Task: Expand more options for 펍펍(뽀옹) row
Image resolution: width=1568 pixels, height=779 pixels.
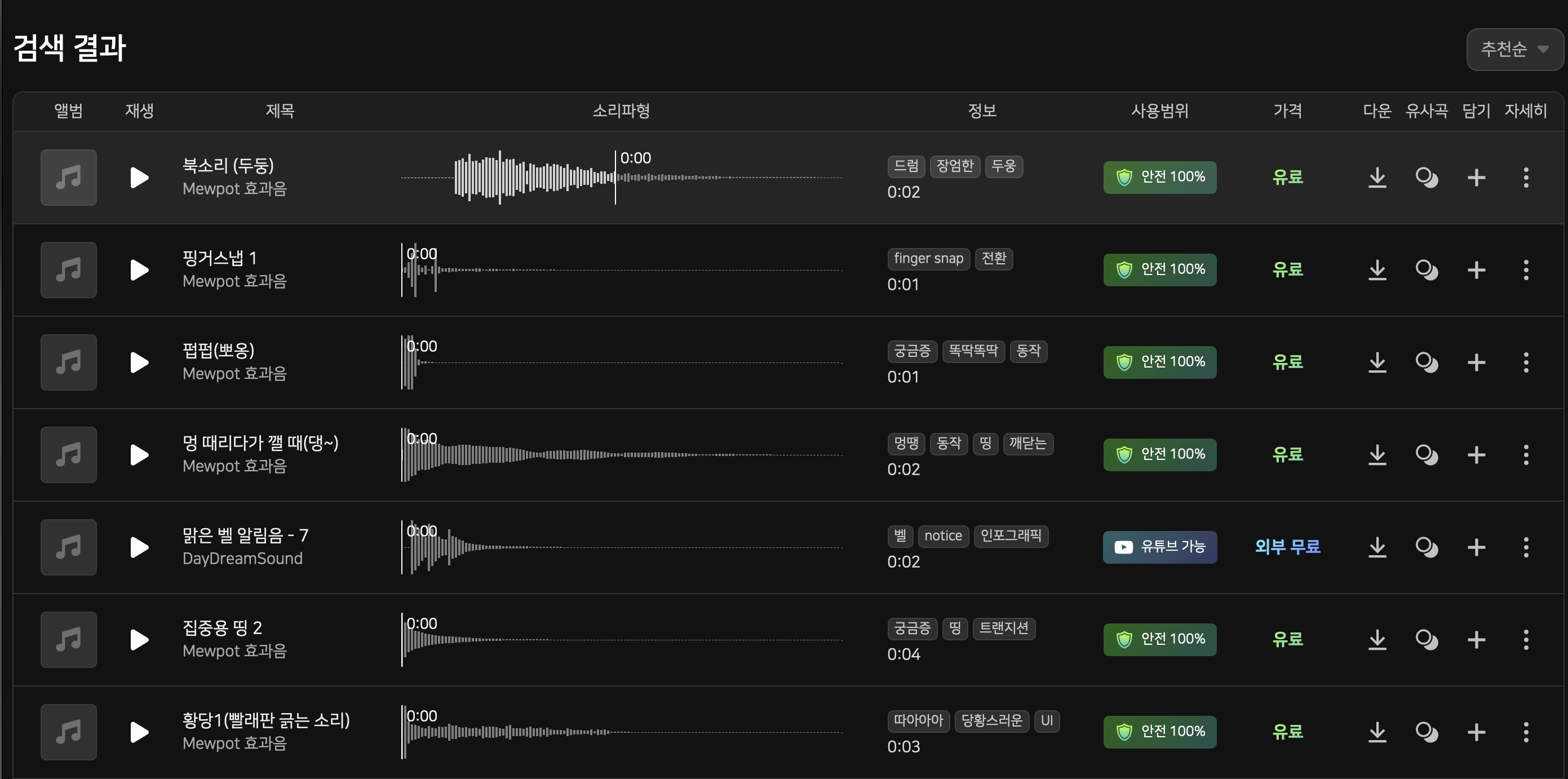Action: (1525, 362)
